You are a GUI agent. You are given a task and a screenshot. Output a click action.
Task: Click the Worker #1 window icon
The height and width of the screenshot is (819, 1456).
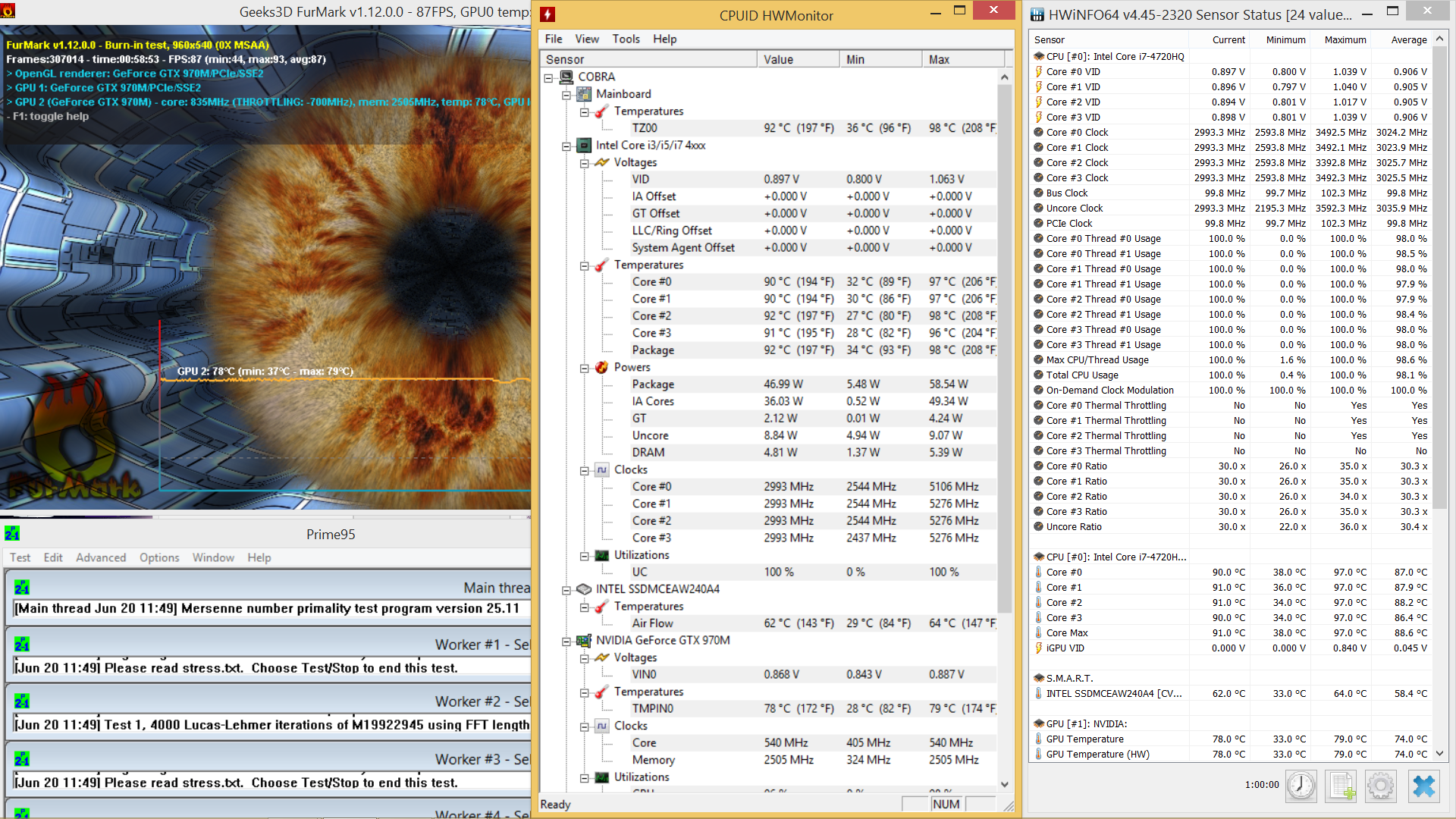(22, 645)
